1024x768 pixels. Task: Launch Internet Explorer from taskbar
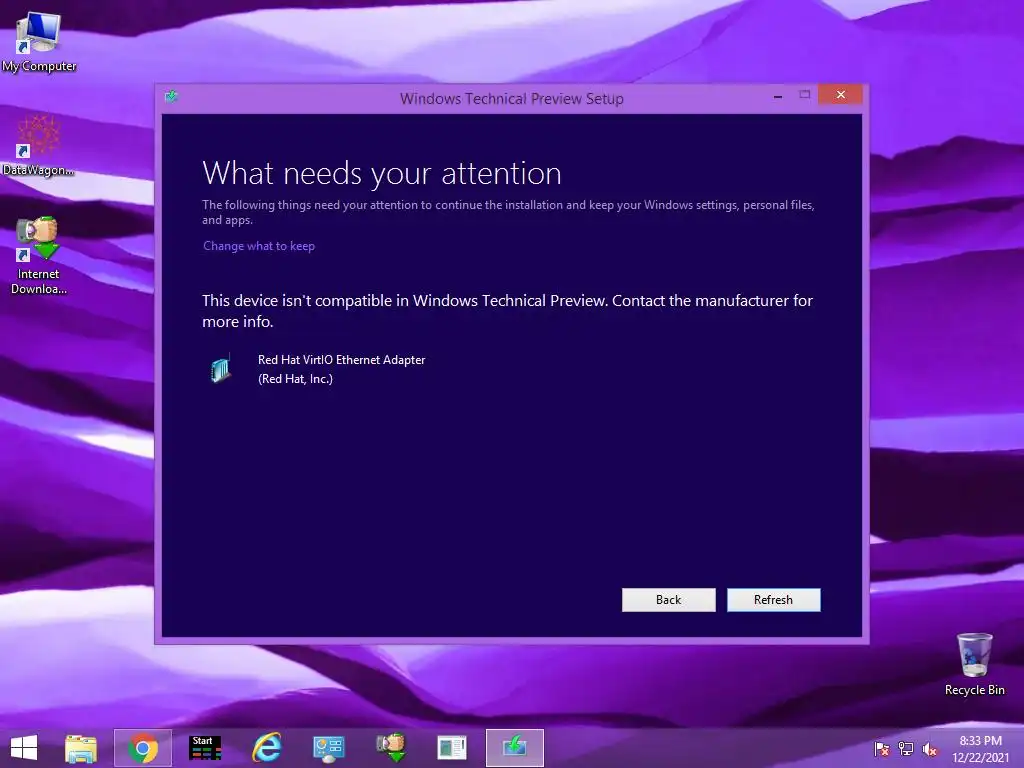pyautogui.click(x=266, y=748)
